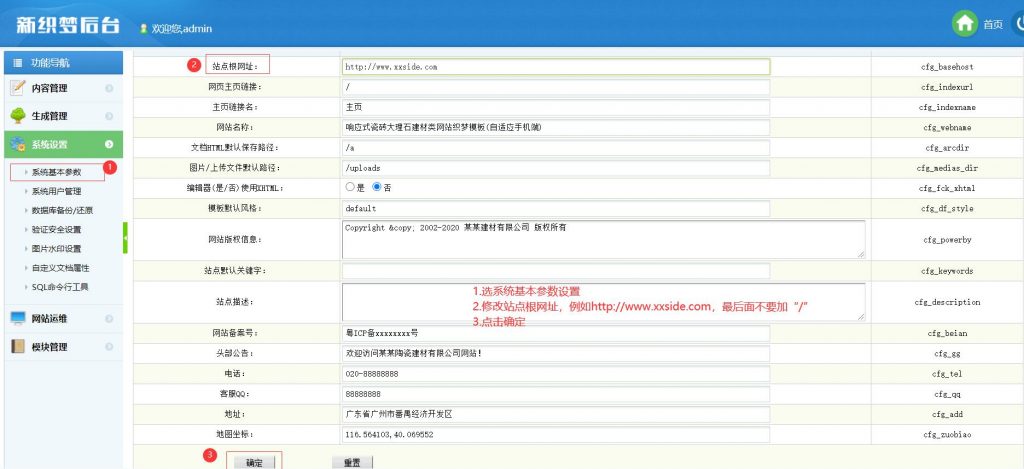
Task: Click the 欢迎您,admin text
Action: point(182,29)
